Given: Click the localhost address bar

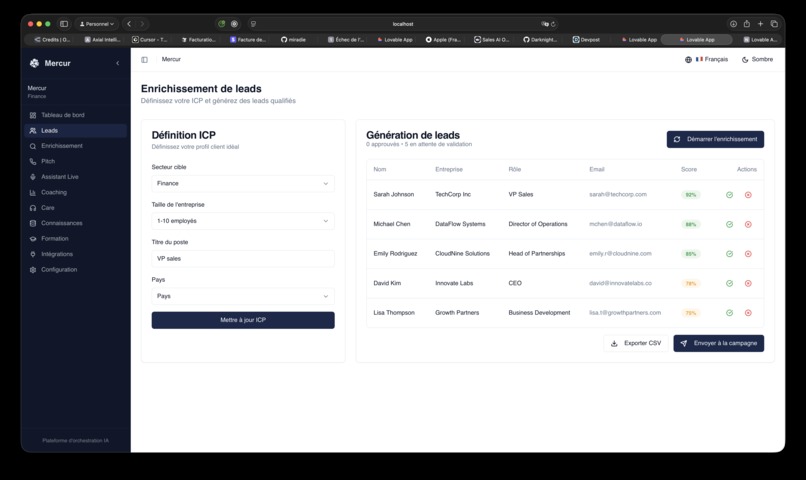Looking at the screenshot, I should [x=402, y=24].
